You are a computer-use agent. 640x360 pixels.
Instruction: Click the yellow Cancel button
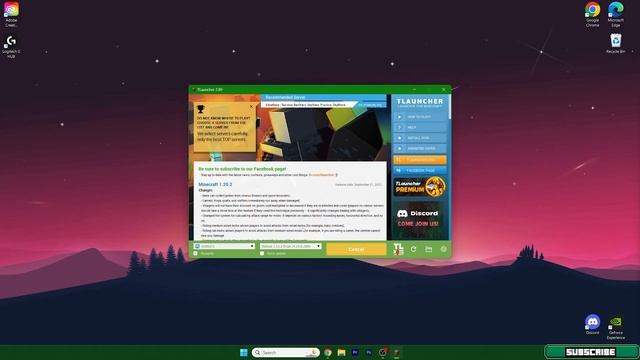(x=356, y=249)
